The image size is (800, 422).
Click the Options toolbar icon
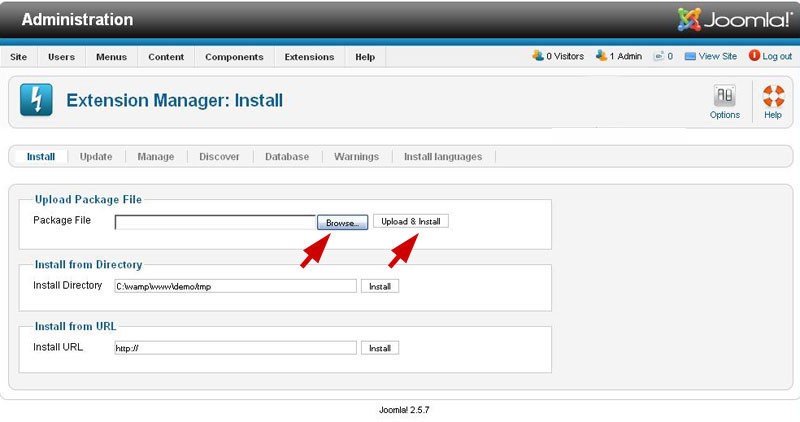(724, 96)
